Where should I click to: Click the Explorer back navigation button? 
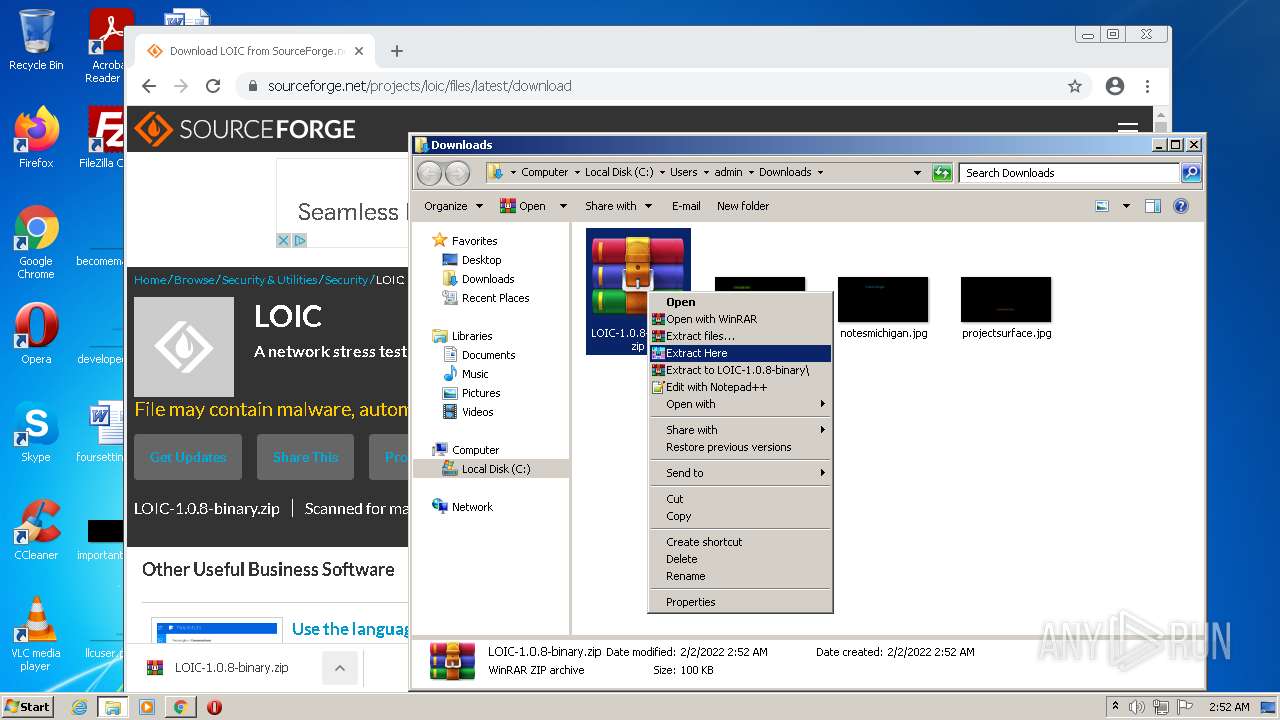pyautogui.click(x=429, y=173)
